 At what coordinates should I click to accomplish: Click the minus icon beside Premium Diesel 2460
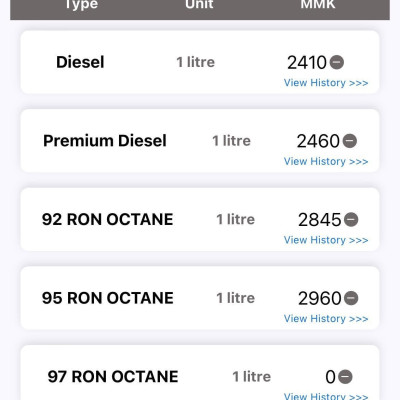(350, 141)
